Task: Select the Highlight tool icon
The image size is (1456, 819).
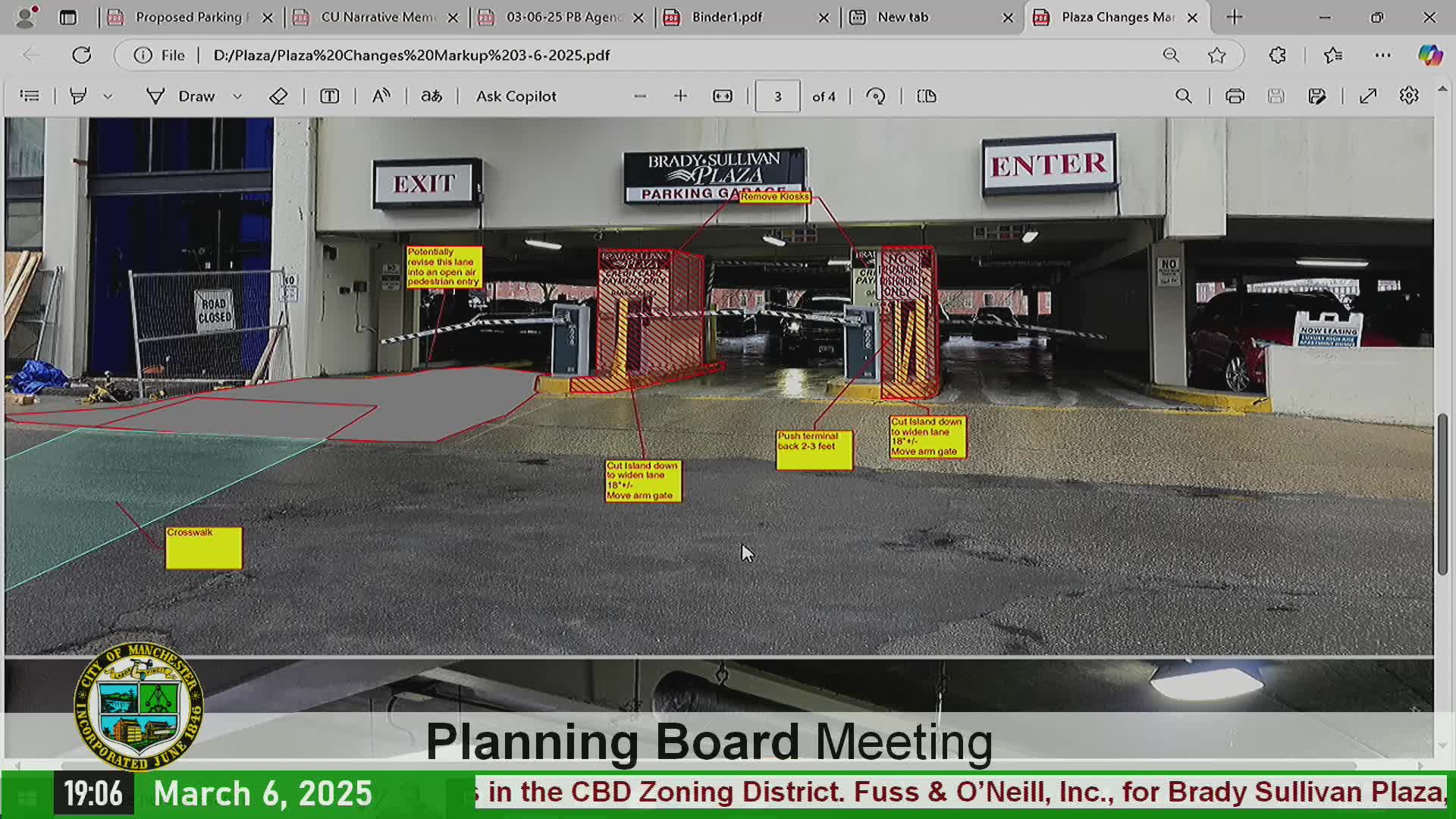Action: click(x=78, y=96)
